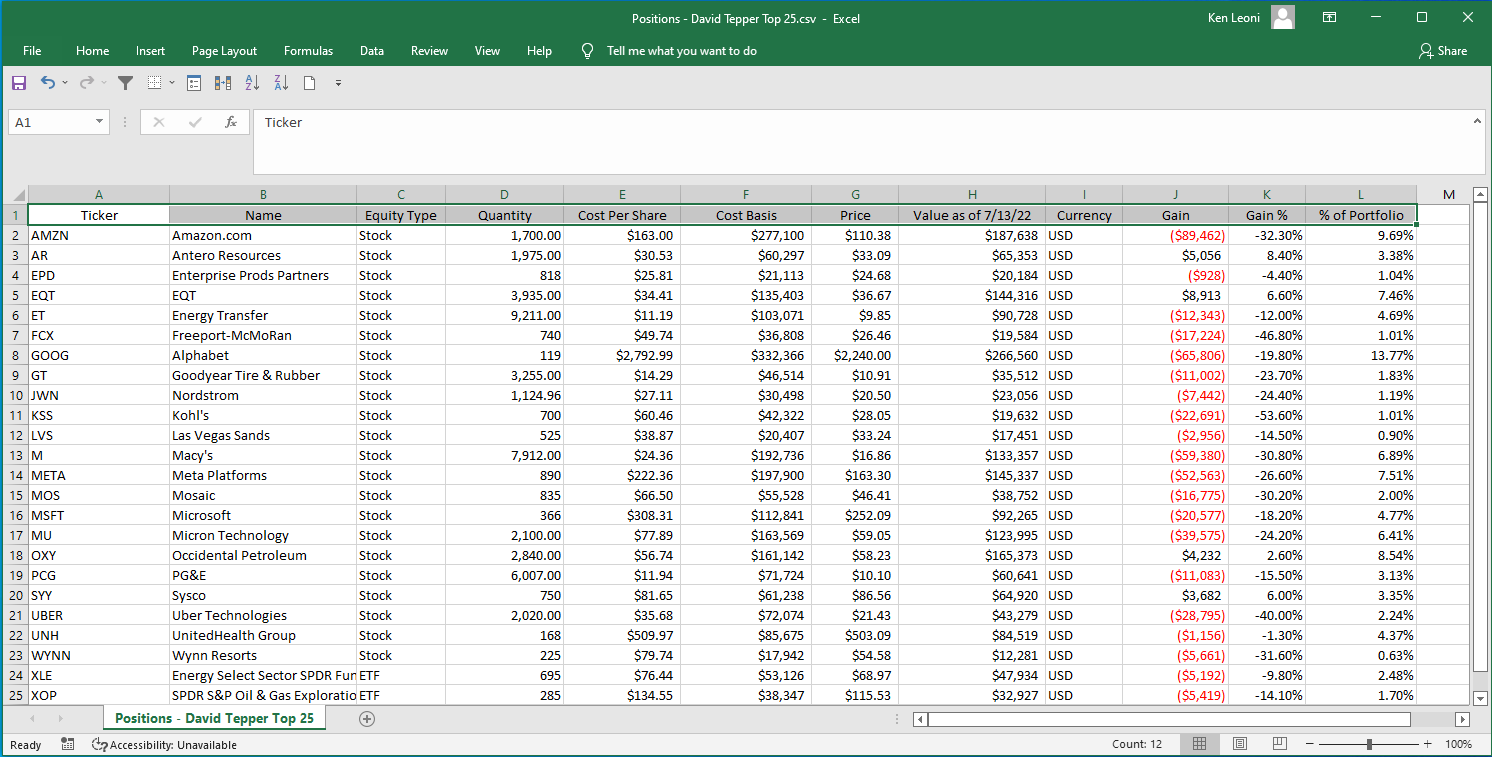This screenshot has height=757, width=1492.
Task: Zoom out with the minus button
Action: [1310, 744]
